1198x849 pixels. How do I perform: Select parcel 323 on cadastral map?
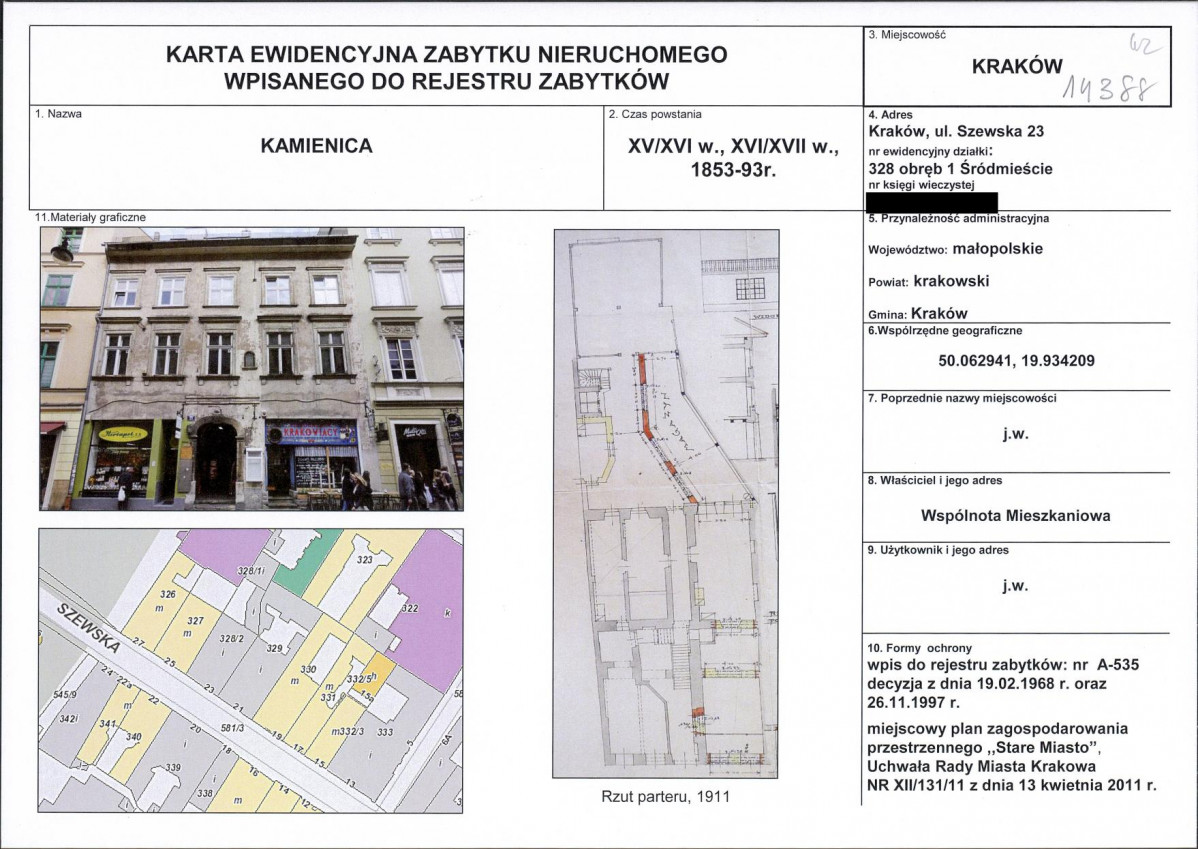(x=364, y=560)
